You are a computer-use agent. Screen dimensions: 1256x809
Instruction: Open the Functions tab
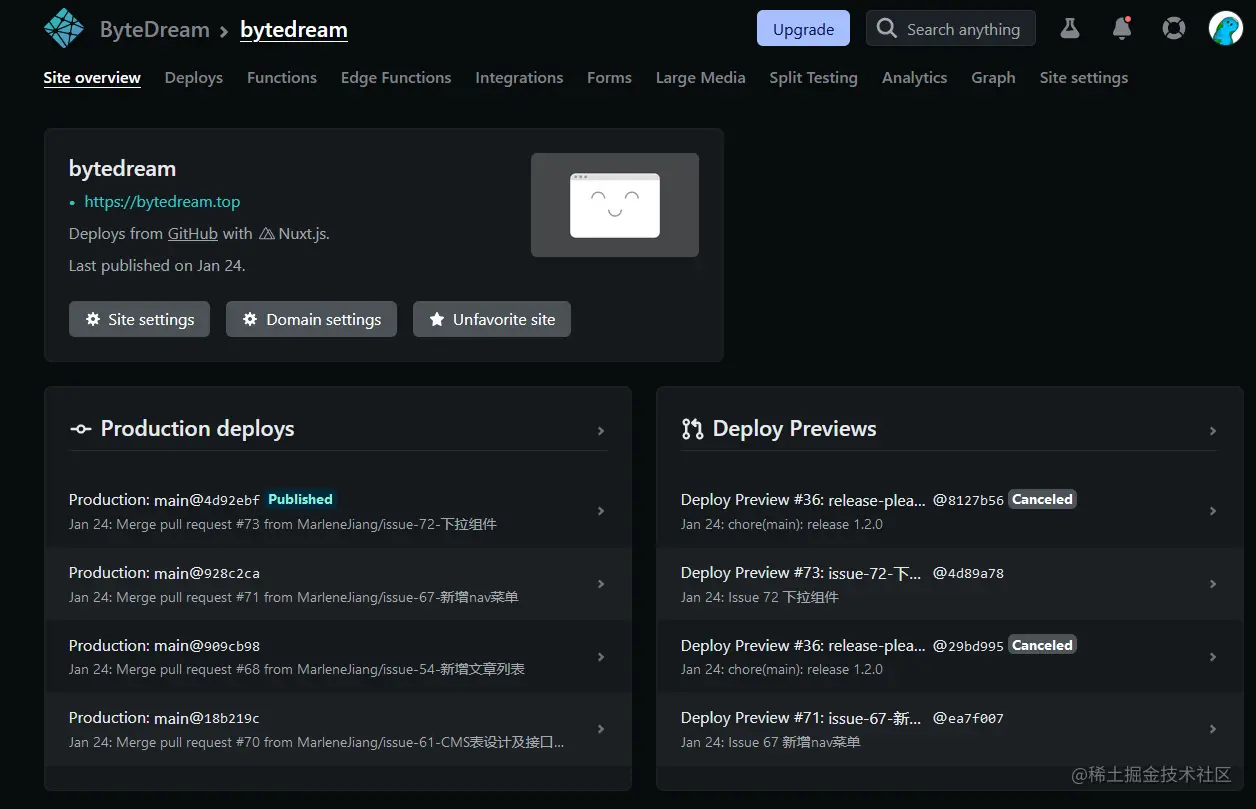tap(282, 77)
